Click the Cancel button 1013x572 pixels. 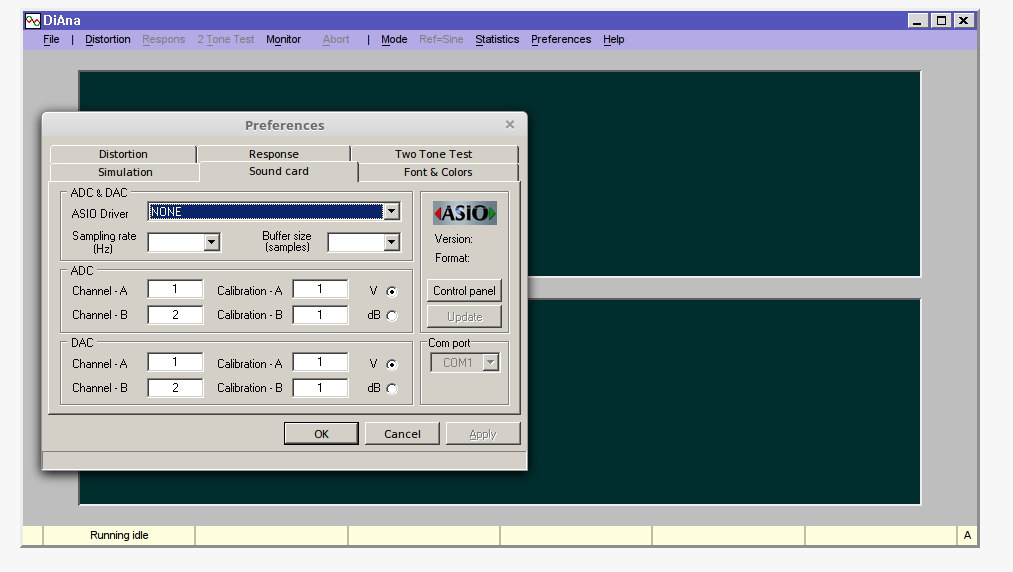pyautogui.click(x=402, y=434)
